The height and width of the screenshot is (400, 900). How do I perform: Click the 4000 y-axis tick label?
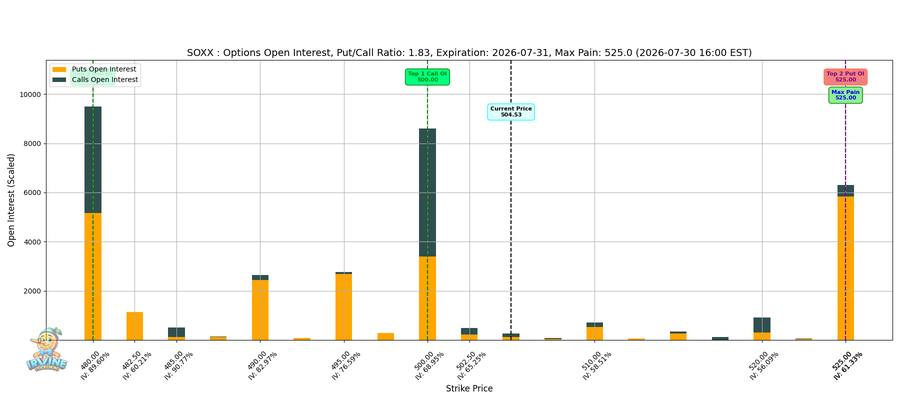[x=32, y=242]
